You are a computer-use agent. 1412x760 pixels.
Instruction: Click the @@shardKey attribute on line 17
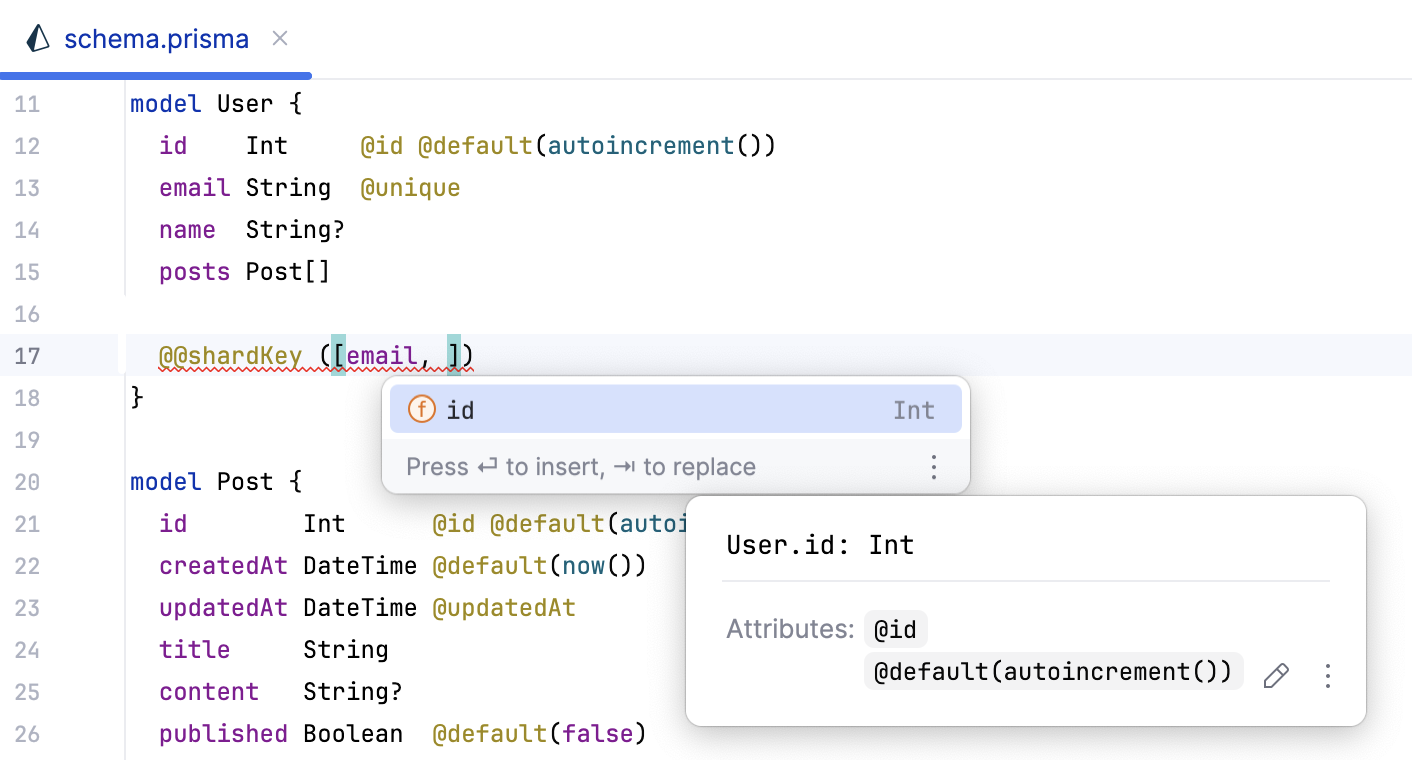click(x=230, y=356)
